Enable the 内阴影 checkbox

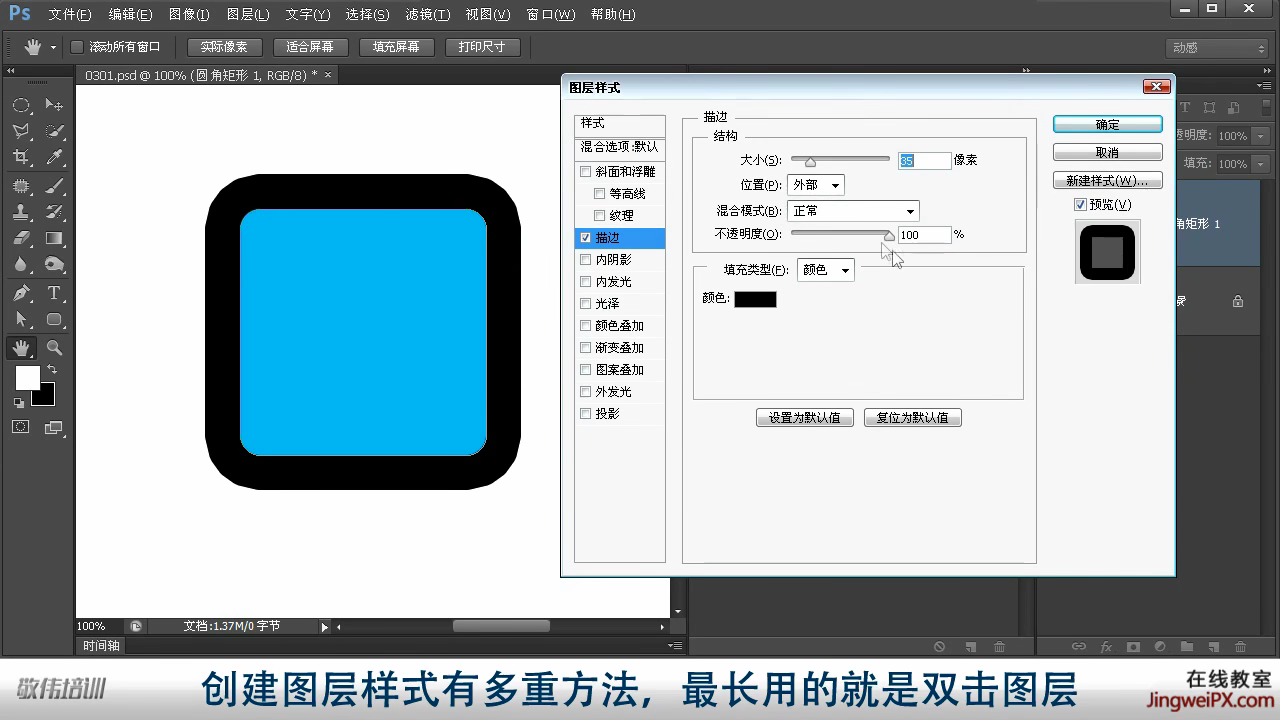click(x=586, y=260)
